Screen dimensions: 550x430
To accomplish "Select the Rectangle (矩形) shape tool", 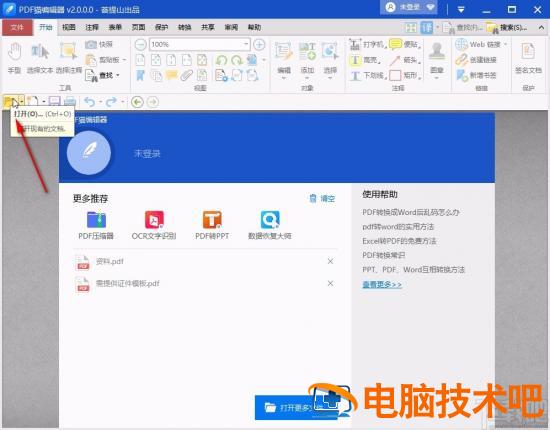I will [405, 75].
